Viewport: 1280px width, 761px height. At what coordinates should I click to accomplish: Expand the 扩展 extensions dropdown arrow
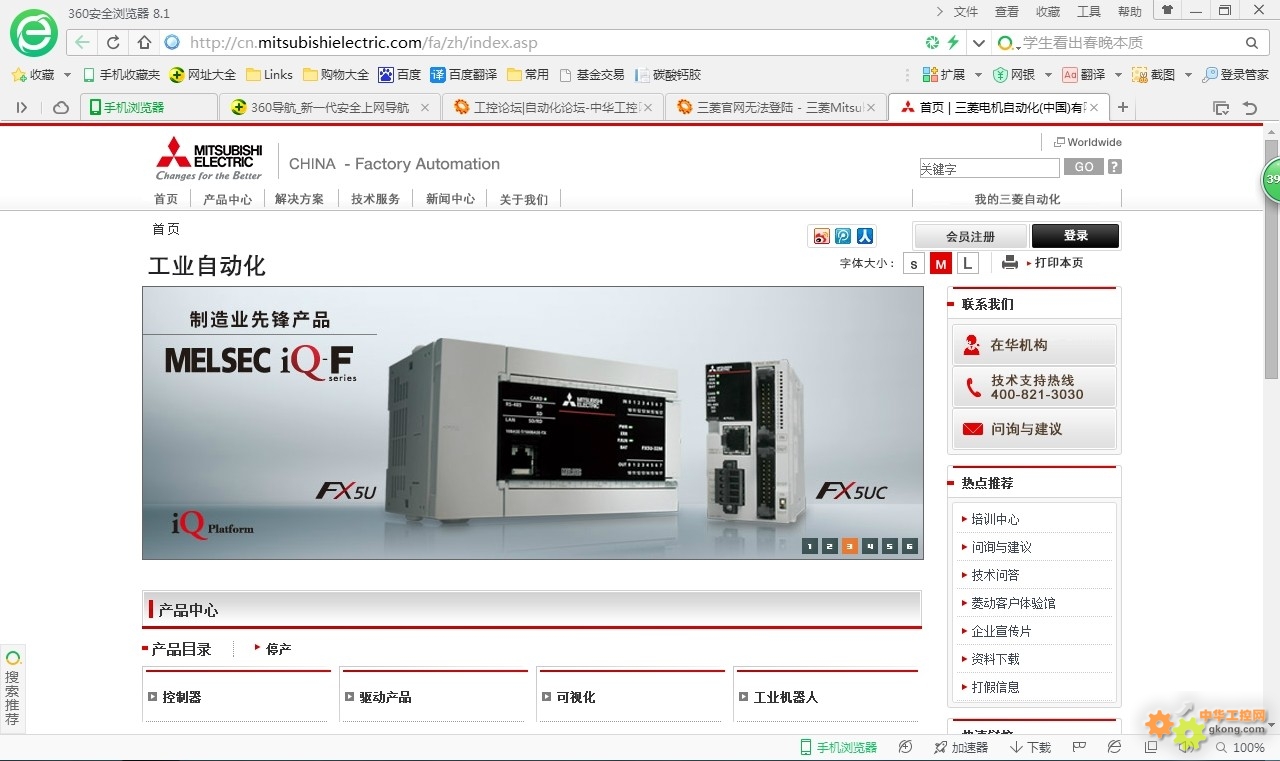click(977, 75)
